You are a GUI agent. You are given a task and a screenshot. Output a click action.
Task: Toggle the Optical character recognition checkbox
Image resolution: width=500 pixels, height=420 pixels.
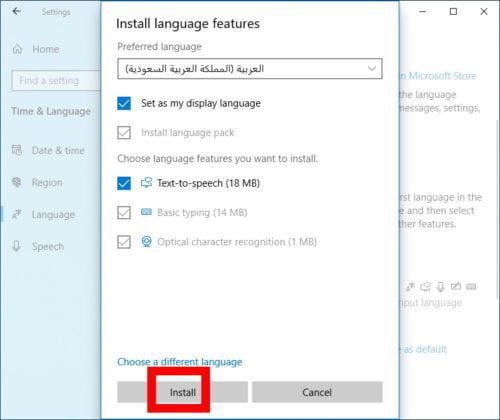pos(124,242)
